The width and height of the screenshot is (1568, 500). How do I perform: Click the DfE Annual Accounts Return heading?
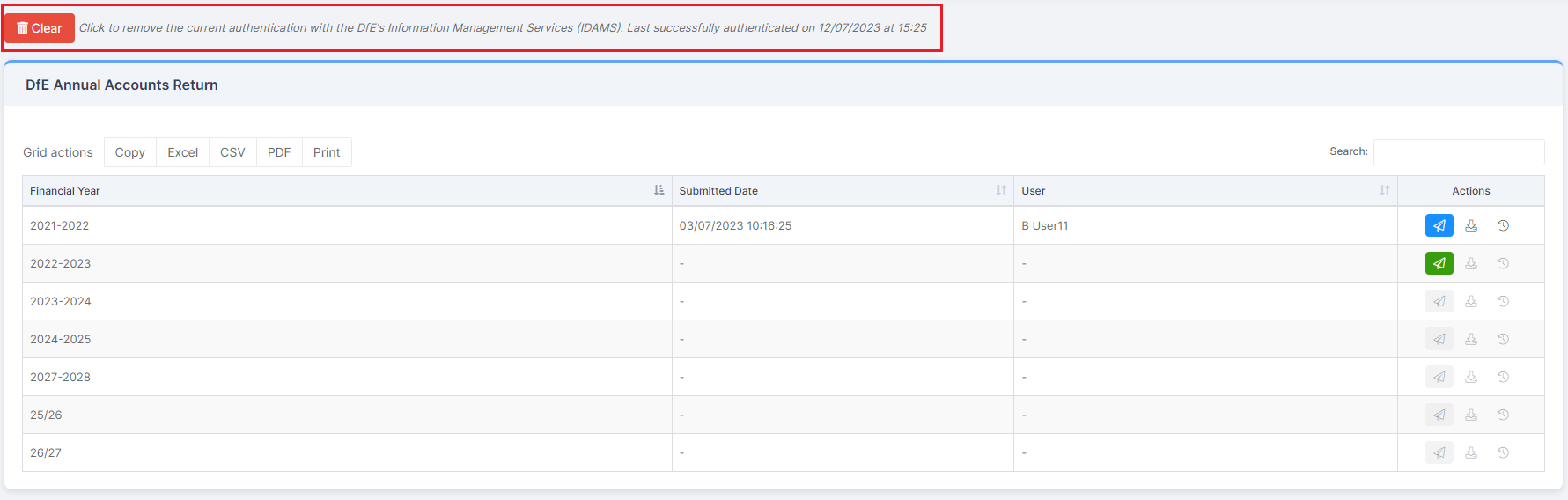[x=121, y=85]
